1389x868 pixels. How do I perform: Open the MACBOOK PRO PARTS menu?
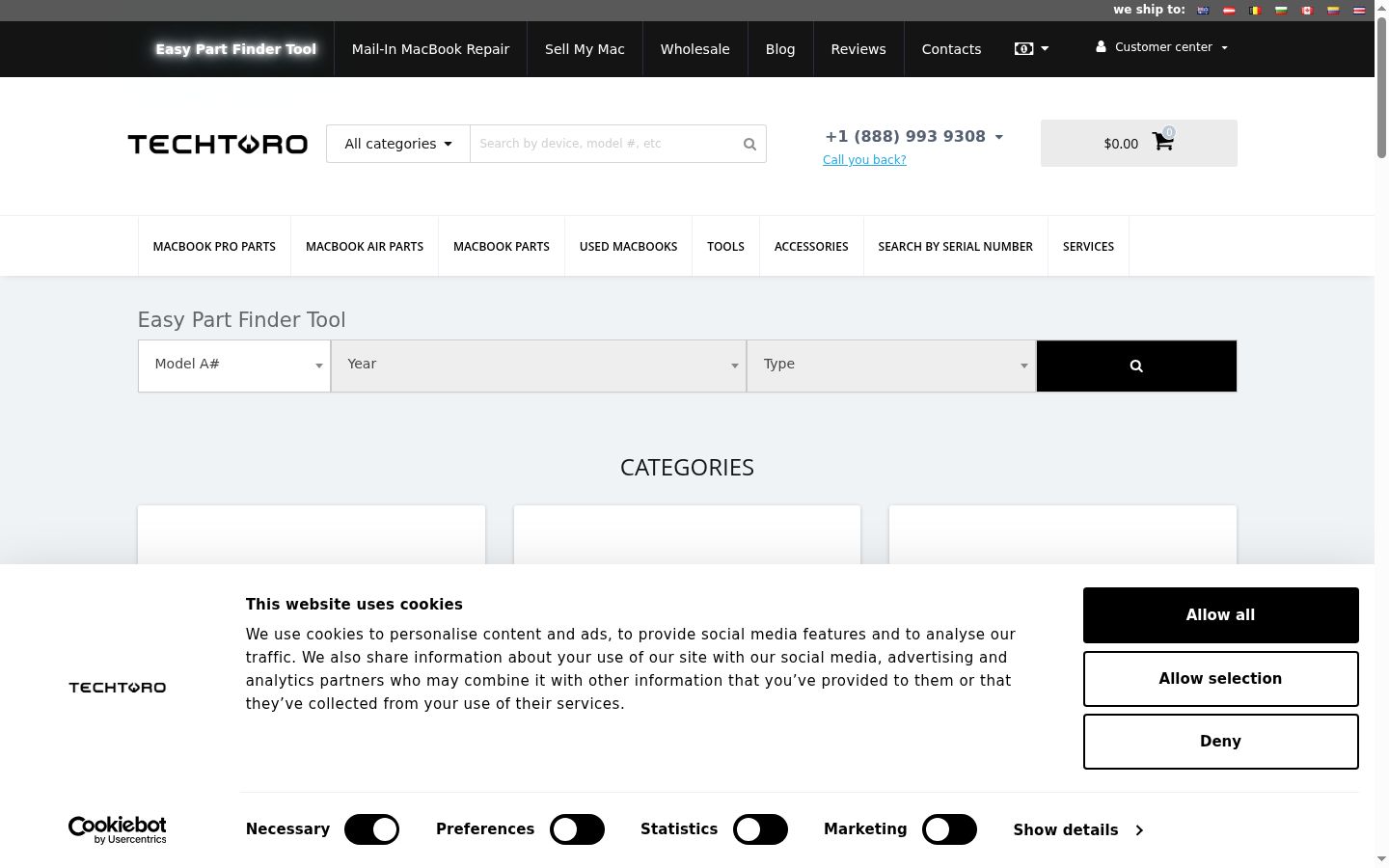point(214,246)
